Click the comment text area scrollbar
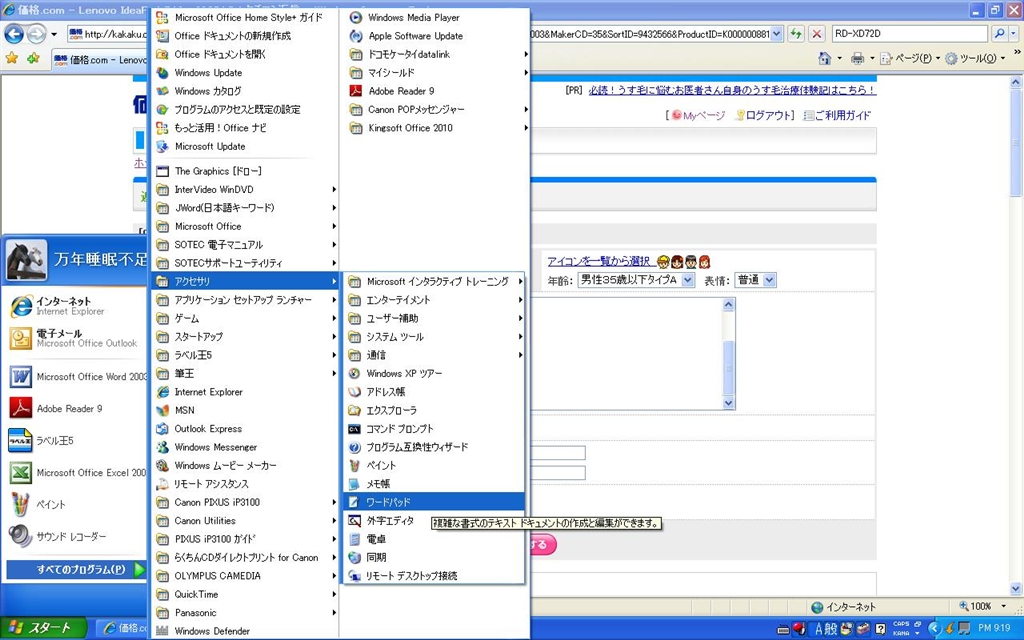 pos(729,353)
